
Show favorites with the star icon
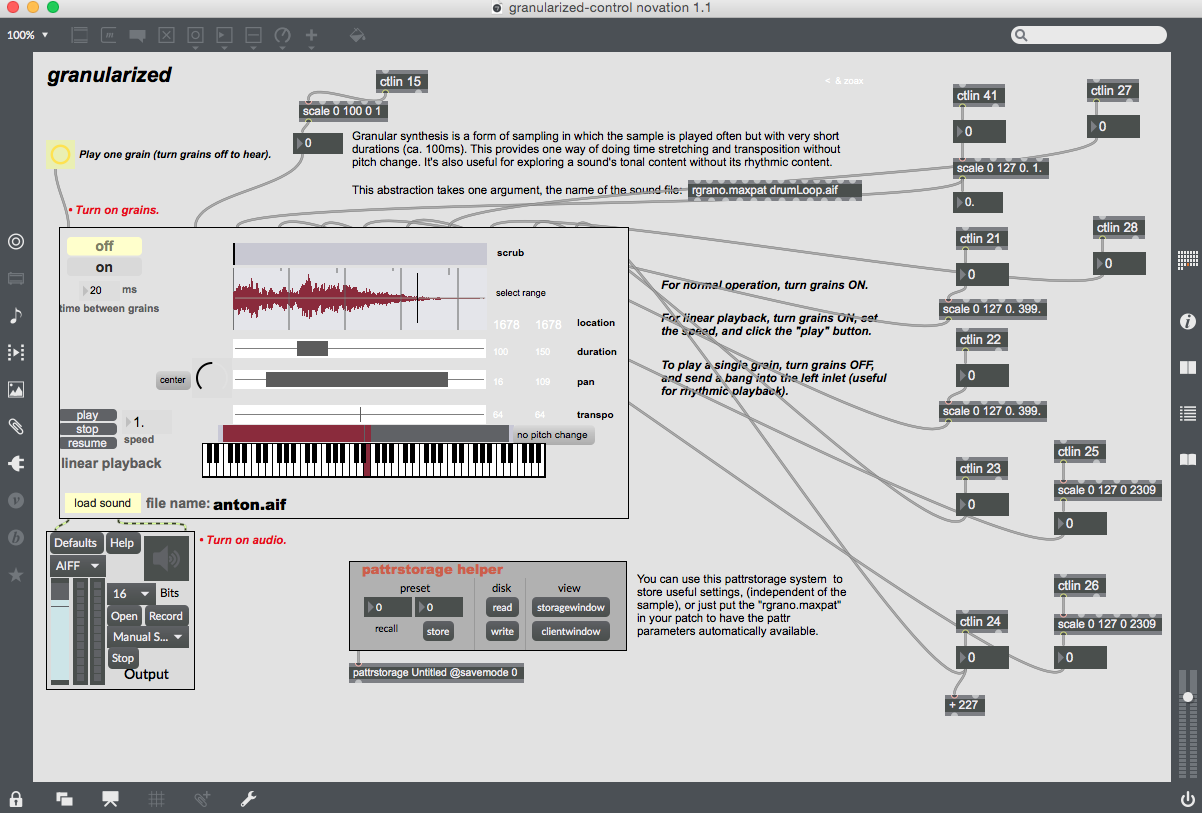[x=16, y=575]
